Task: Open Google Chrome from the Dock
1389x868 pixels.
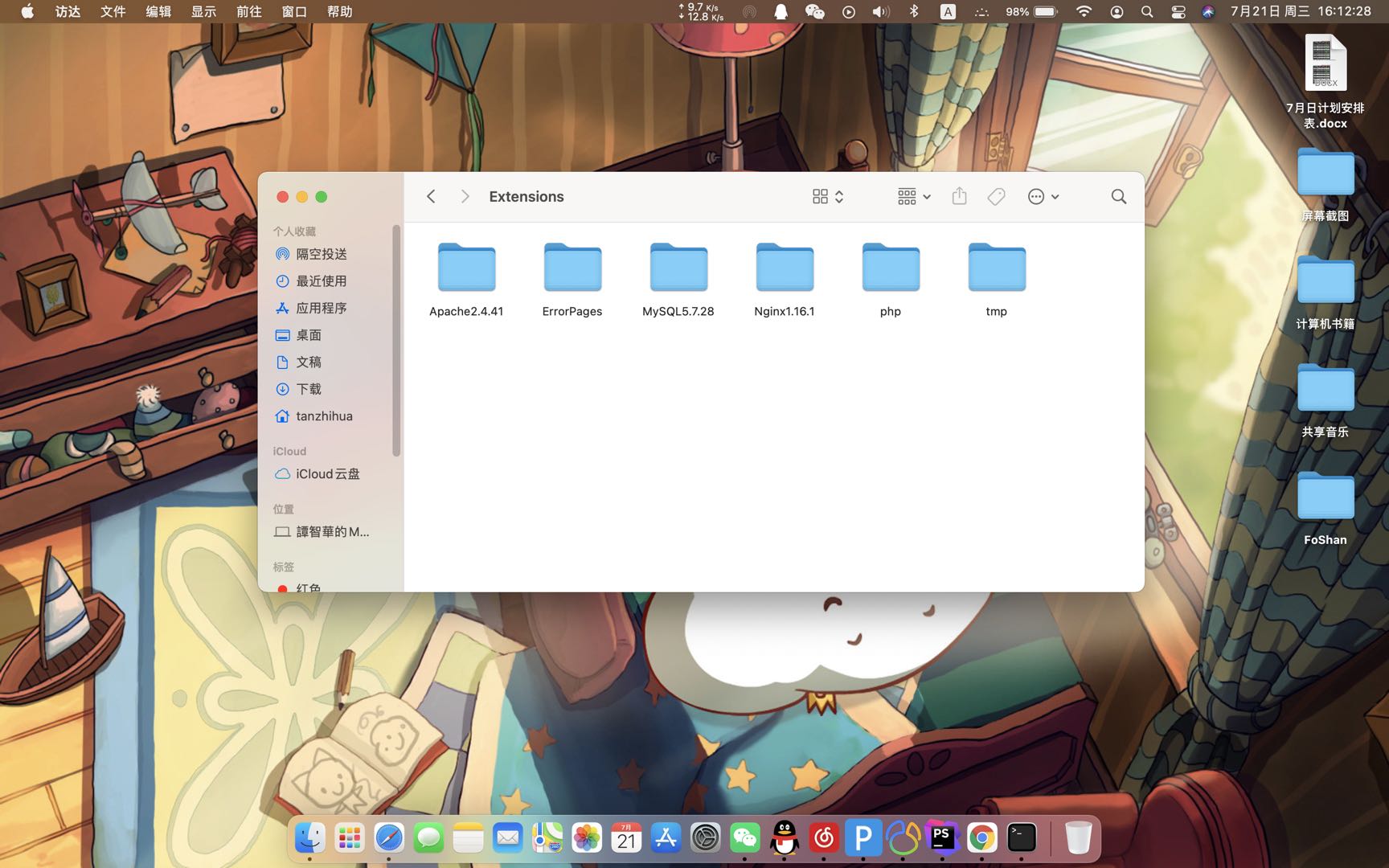Action: tap(981, 839)
